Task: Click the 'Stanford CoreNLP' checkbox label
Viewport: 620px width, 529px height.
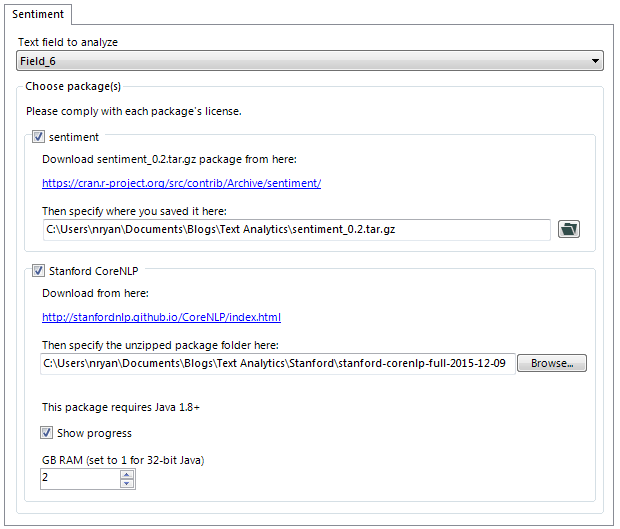Action: tap(96, 270)
